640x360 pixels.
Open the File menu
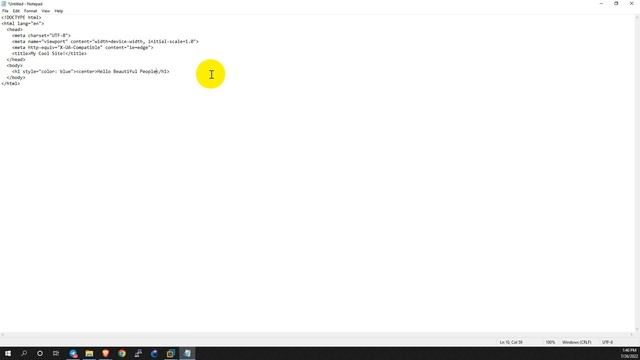click(x=5, y=11)
